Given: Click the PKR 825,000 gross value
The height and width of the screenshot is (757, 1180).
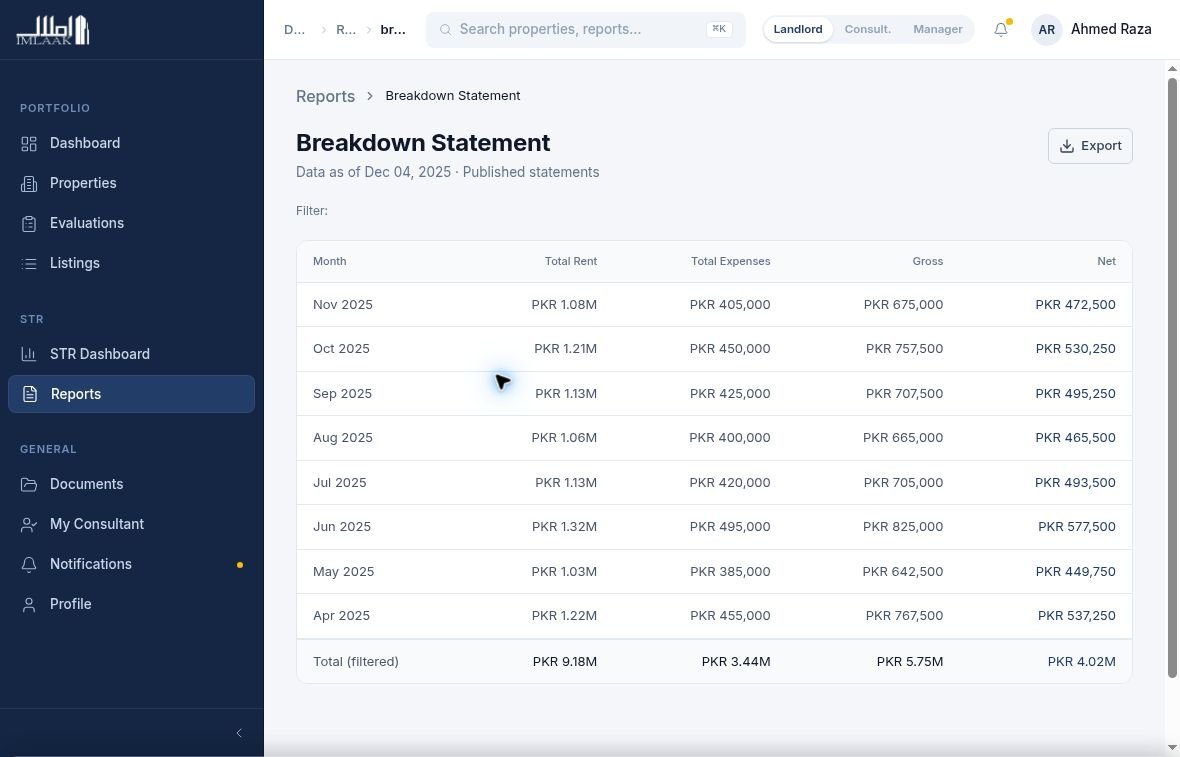Looking at the screenshot, I should [903, 527].
